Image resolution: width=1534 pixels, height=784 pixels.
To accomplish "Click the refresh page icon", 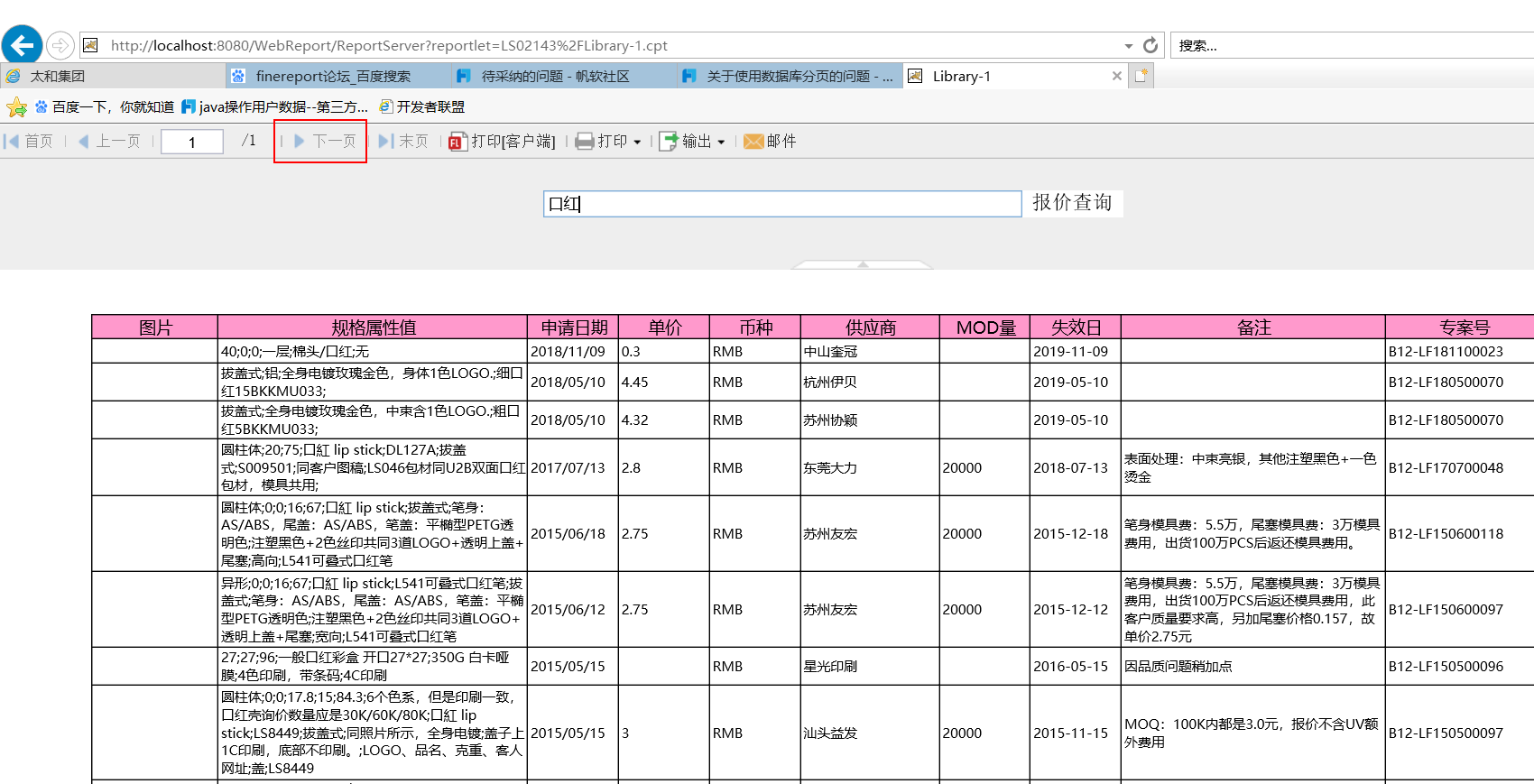I will tap(1150, 45).
